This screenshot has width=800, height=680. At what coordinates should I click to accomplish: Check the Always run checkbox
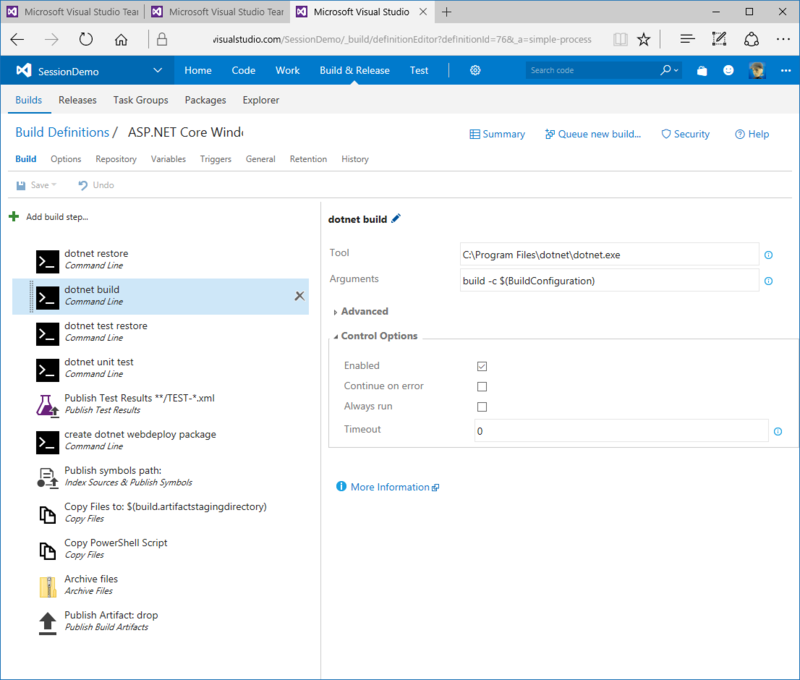click(x=482, y=407)
